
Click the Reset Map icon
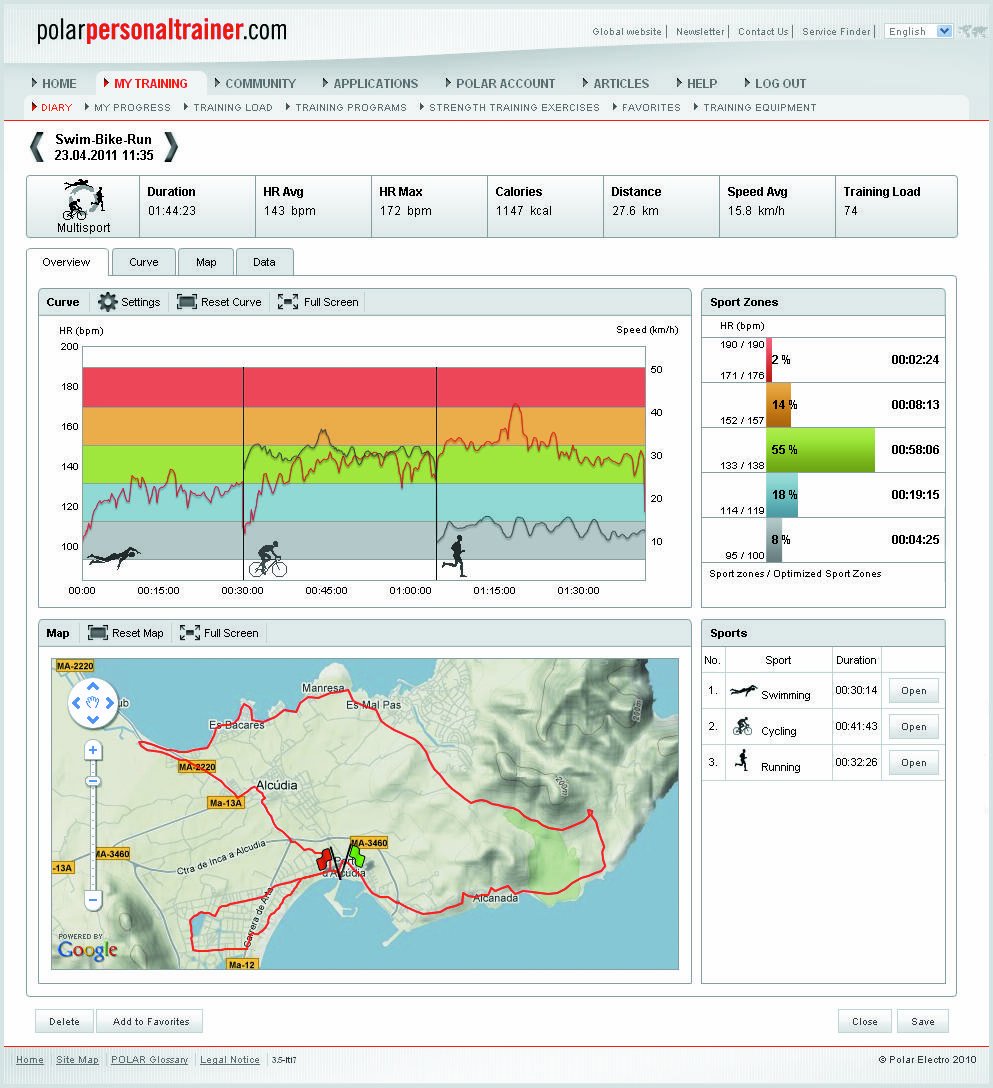[x=98, y=633]
